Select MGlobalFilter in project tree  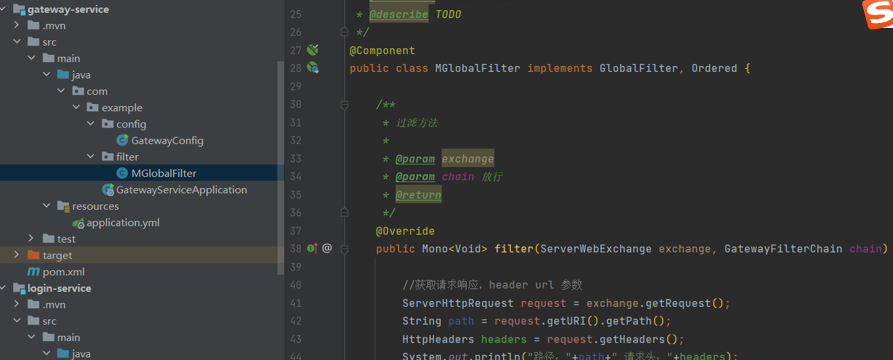click(x=163, y=173)
